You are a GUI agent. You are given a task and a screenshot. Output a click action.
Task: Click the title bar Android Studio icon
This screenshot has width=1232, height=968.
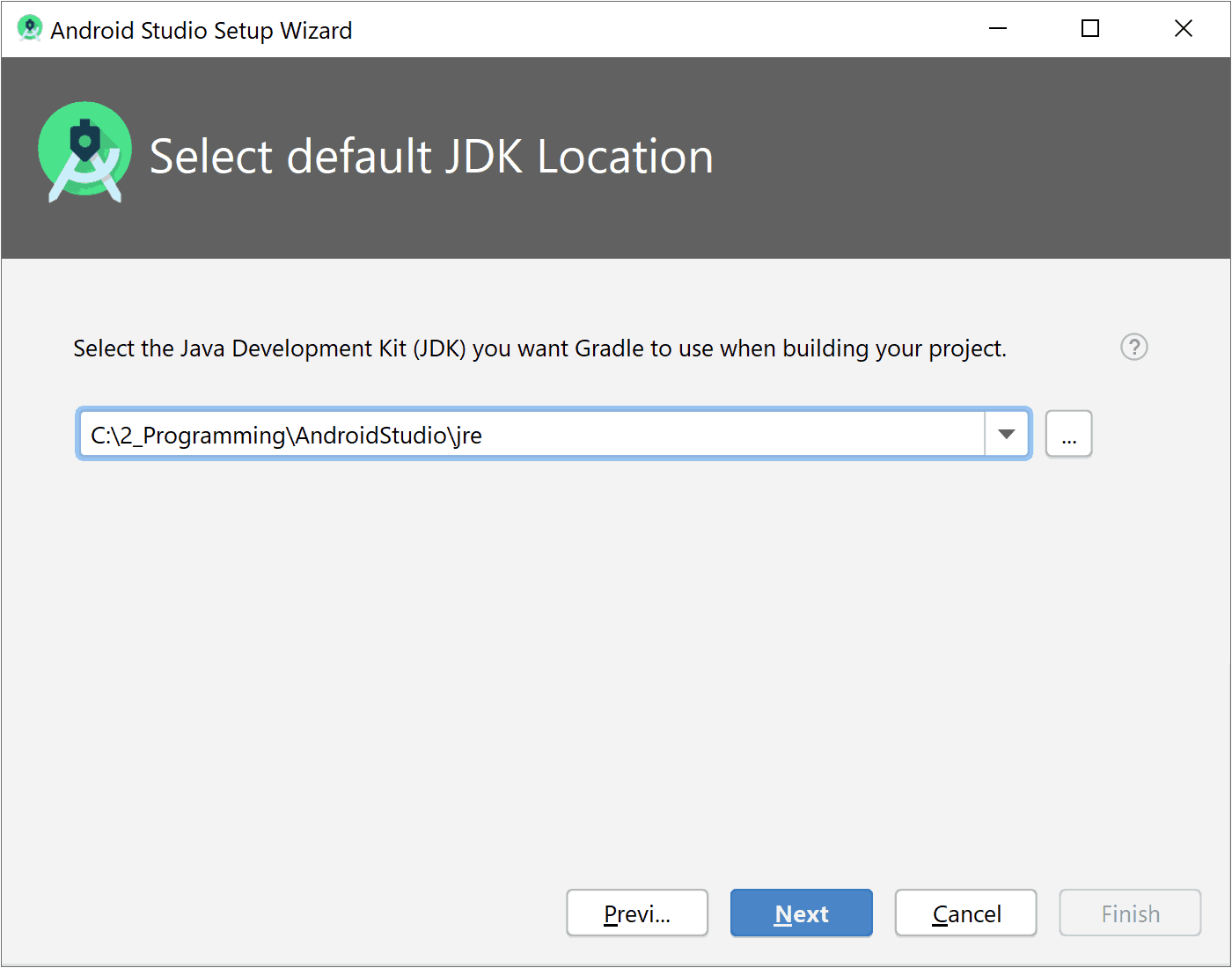30,29
